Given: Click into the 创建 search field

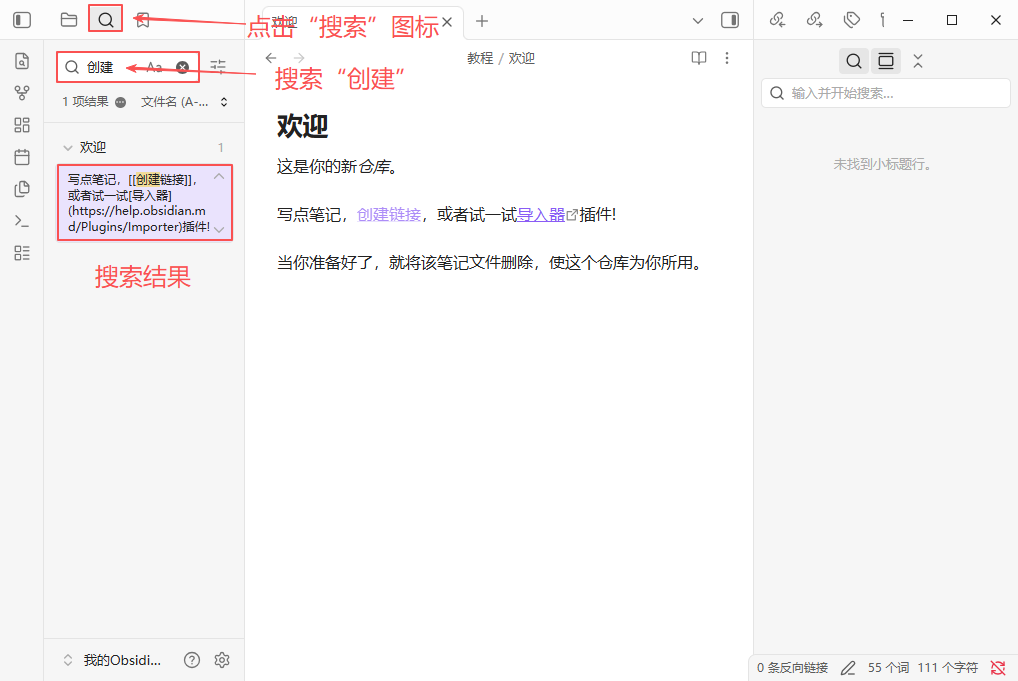Looking at the screenshot, I should [x=128, y=67].
